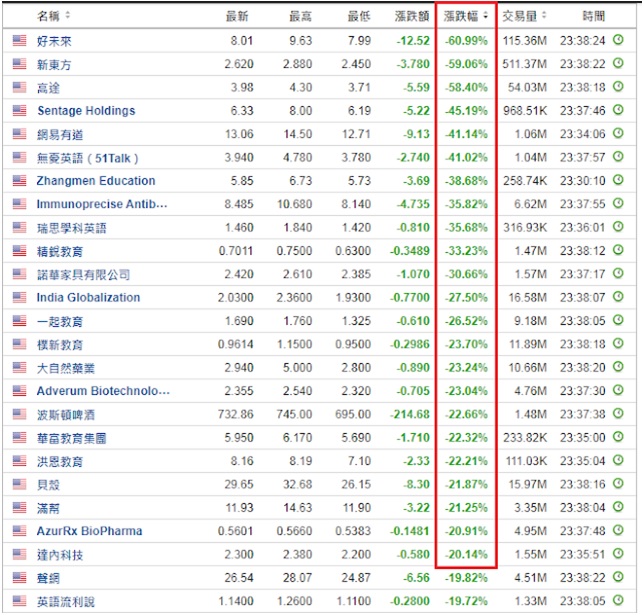Screen dimensions: 644x615
Task: Open the 新東方 stock link
Action: pos(54,64)
